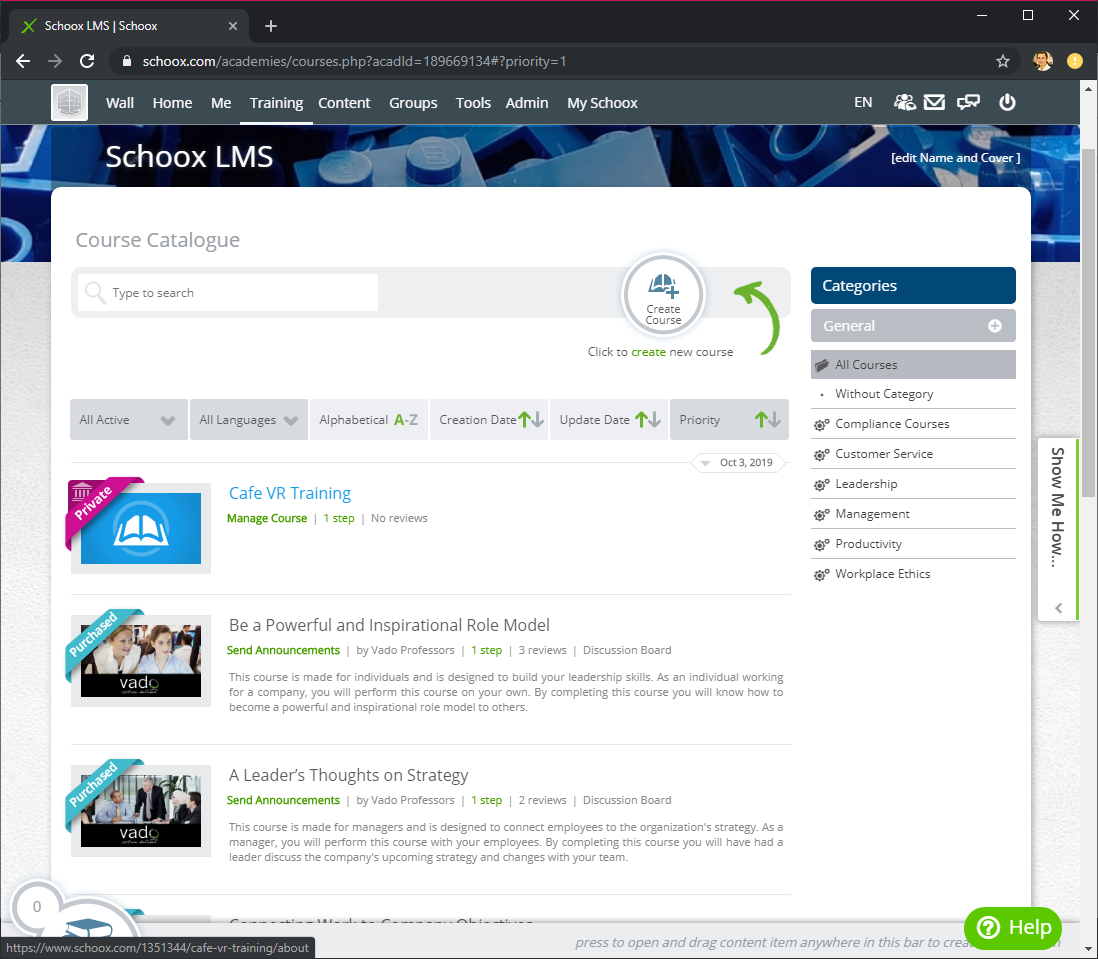The image size is (1098, 959).
Task: Click gear icon next to Customer Service
Action: [x=821, y=455]
